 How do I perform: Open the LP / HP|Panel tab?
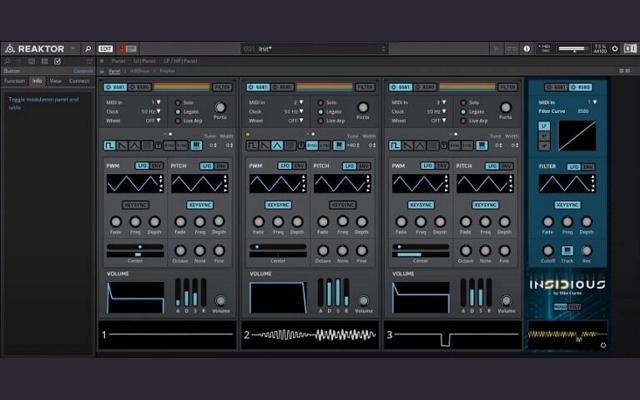pyautogui.click(x=180, y=61)
